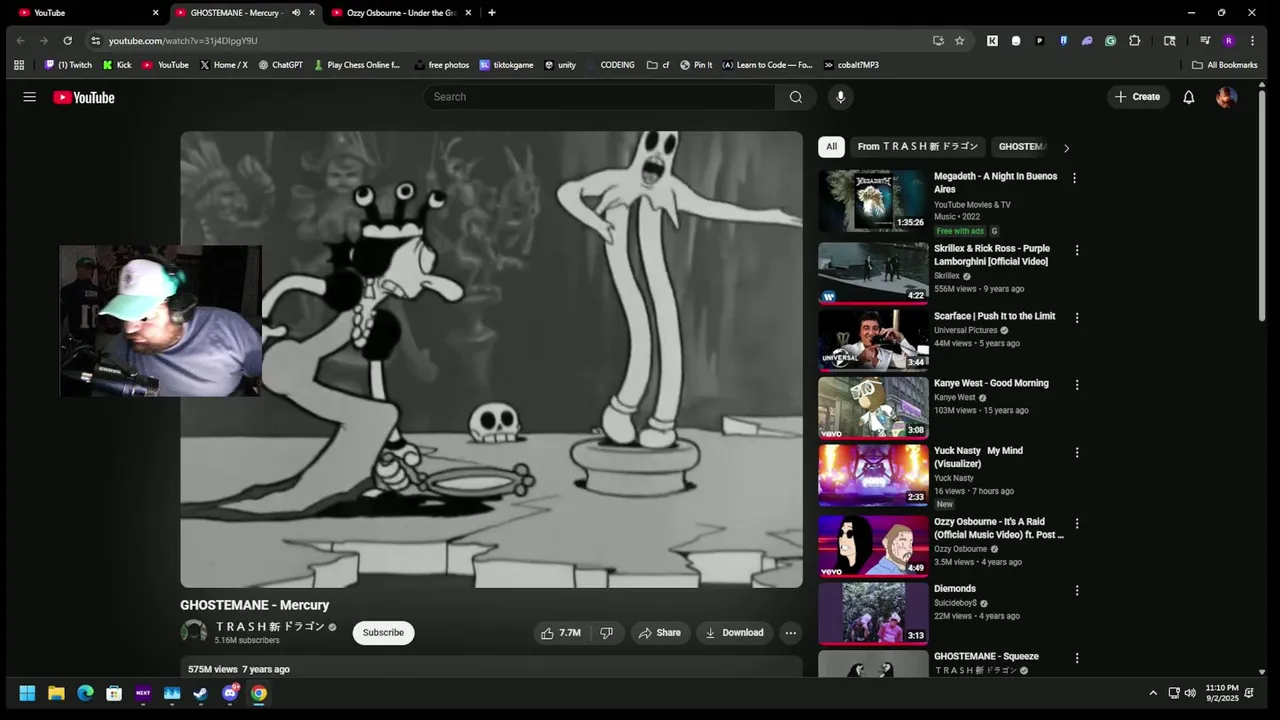Click the install app icon in address bar
This screenshot has width=1280, height=720.
coord(938,41)
